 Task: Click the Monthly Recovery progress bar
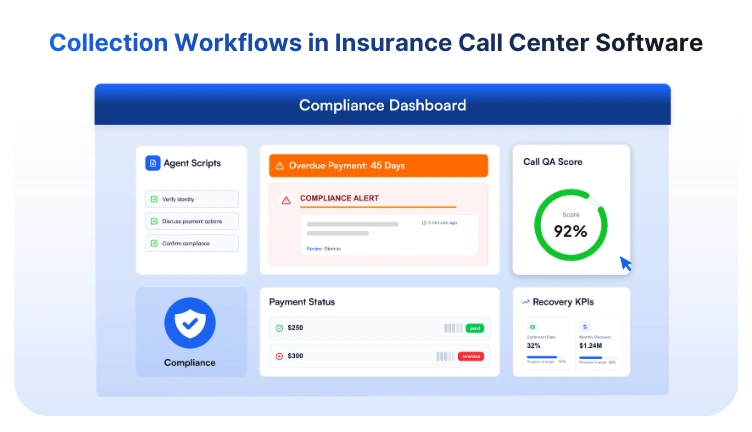coord(598,357)
